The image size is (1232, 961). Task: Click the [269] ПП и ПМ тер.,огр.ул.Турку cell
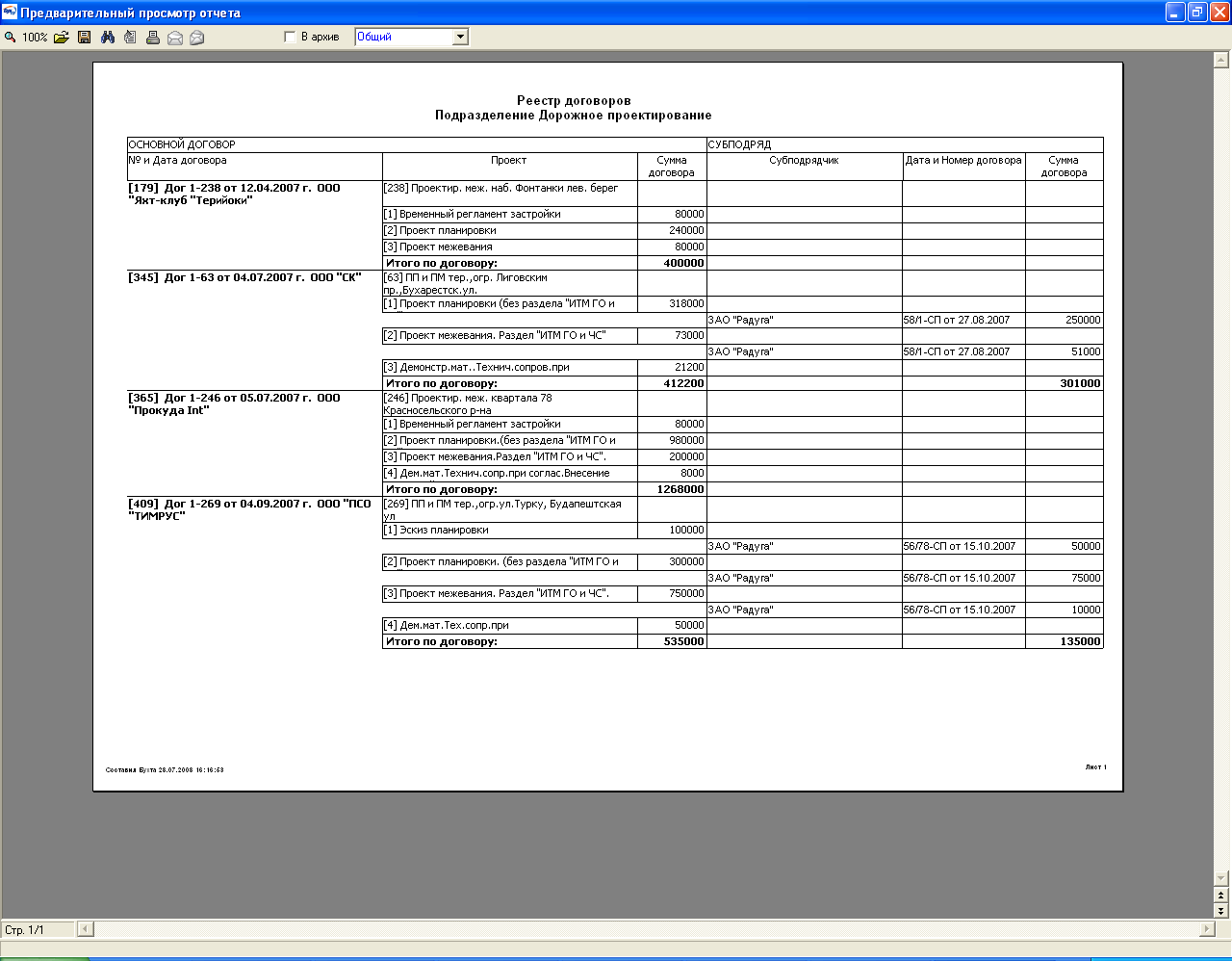[510, 509]
